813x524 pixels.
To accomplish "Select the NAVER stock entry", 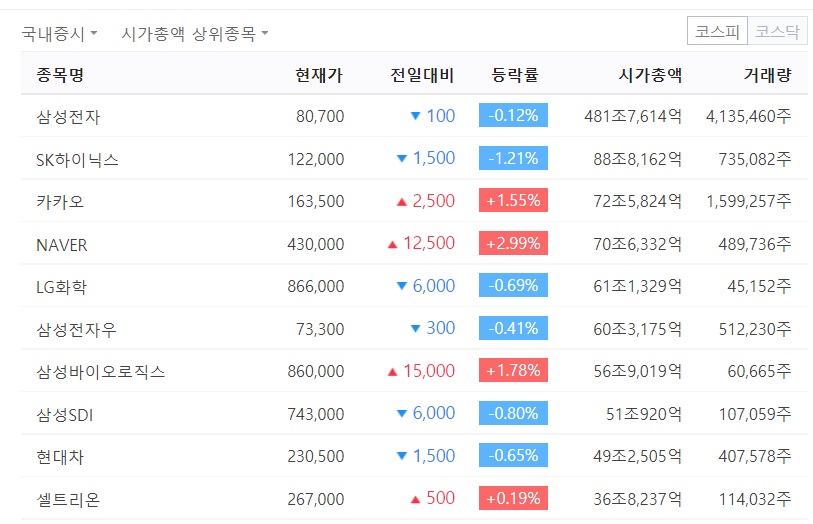I will 62,244.
